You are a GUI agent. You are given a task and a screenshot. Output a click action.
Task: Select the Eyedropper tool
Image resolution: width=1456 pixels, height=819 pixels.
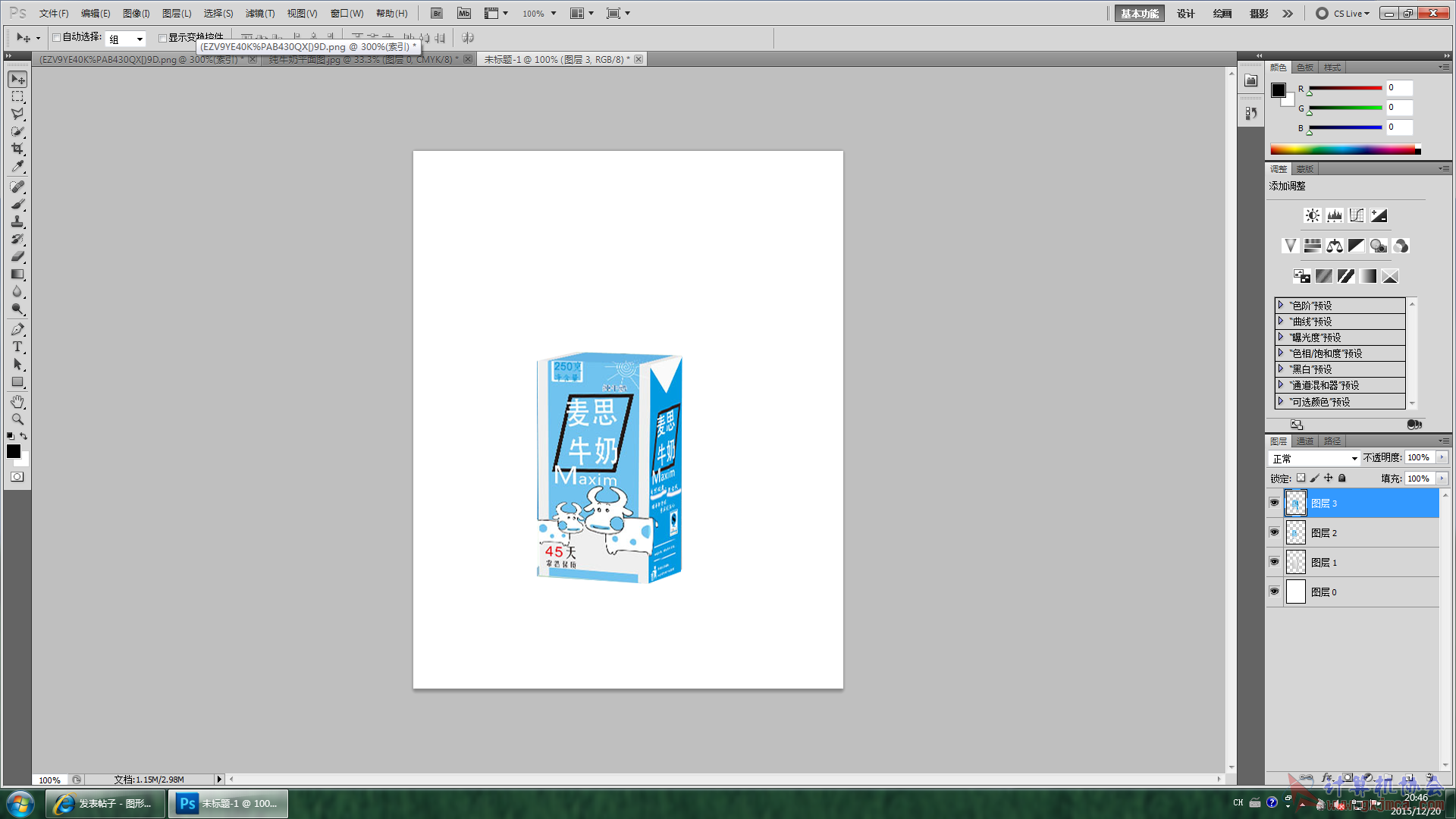[x=17, y=167]
